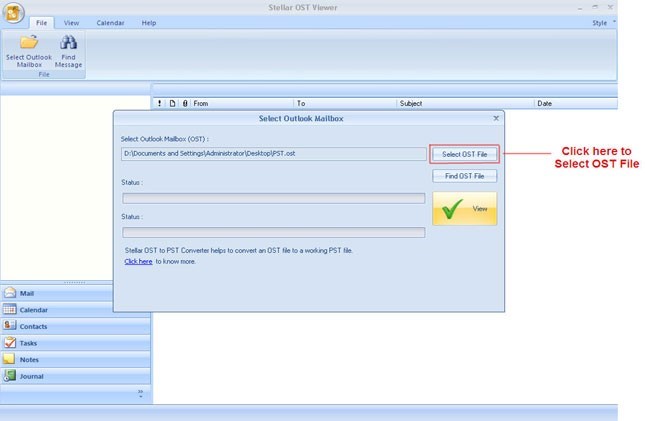
Task: Open the Select Outlook Mailbox tool
Action: pos(29,52)
